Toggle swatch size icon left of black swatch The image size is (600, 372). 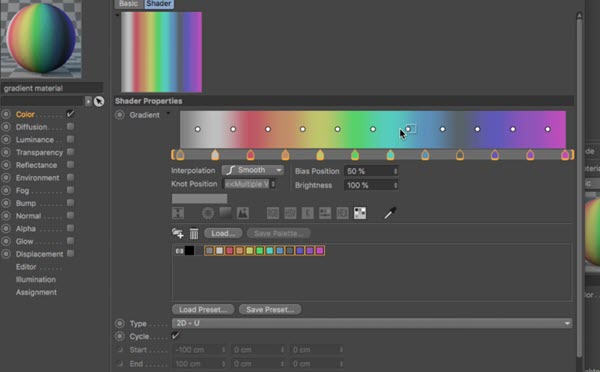[179, 251]
